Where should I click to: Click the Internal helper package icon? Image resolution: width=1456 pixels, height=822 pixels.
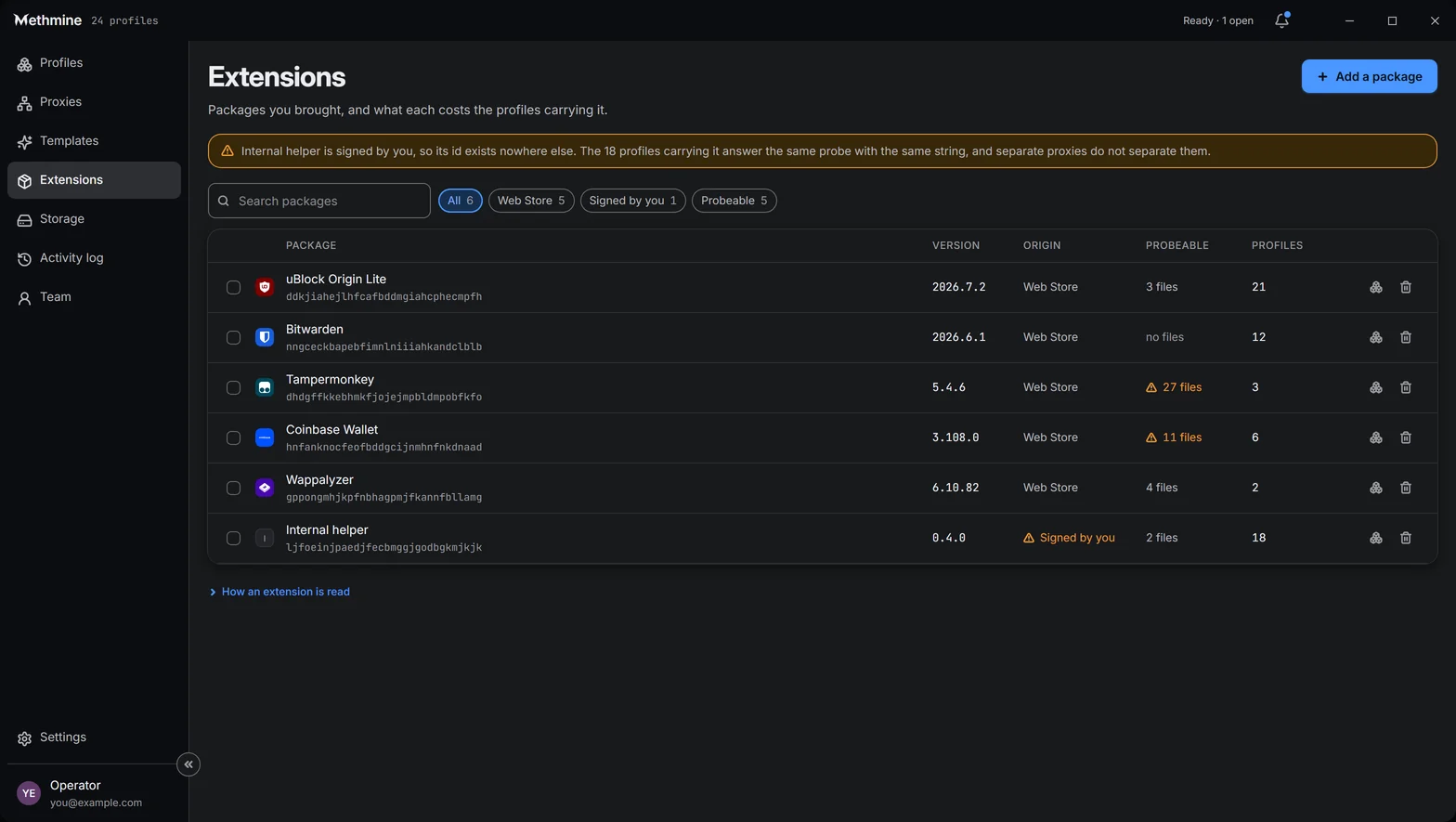265,538
